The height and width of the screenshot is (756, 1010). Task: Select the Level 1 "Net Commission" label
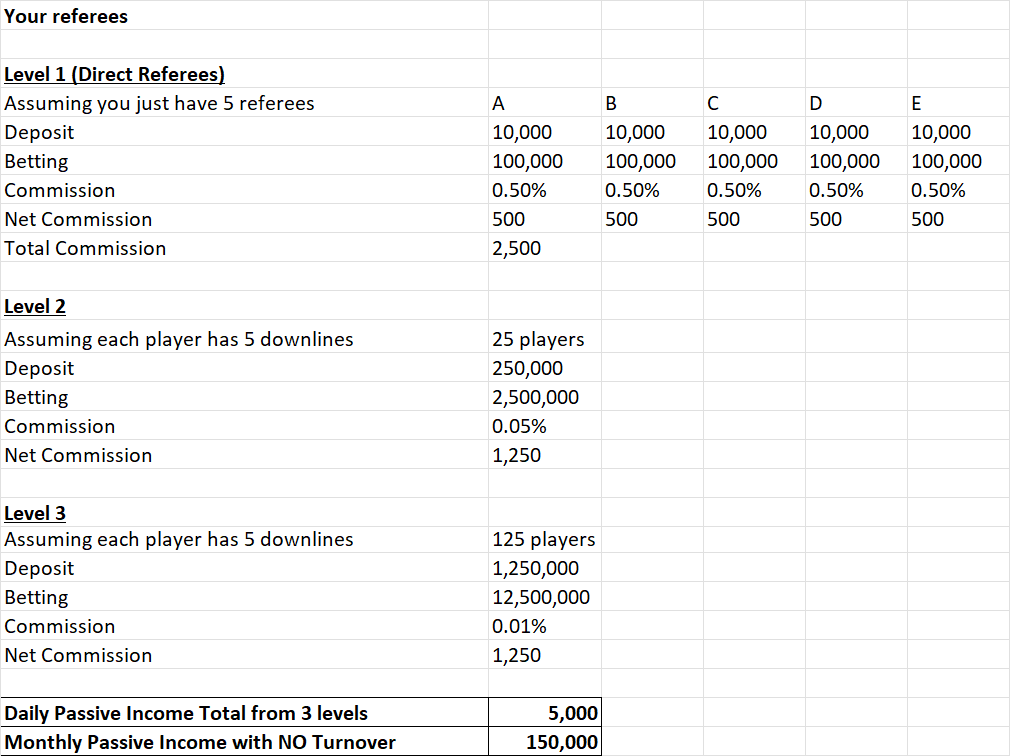(79, 219)
